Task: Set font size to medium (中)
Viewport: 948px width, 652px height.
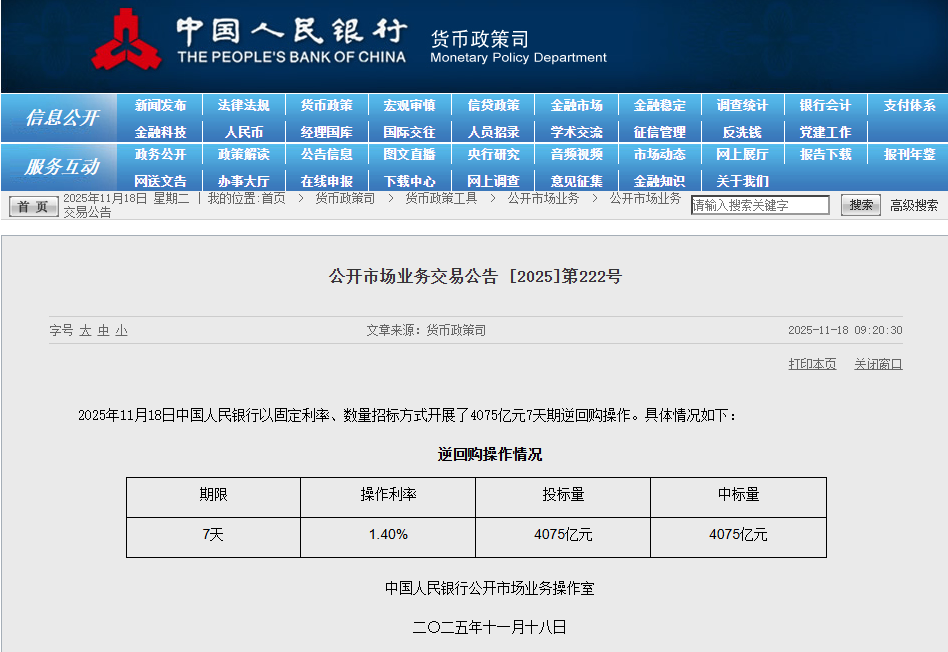Action: [103, 330]
